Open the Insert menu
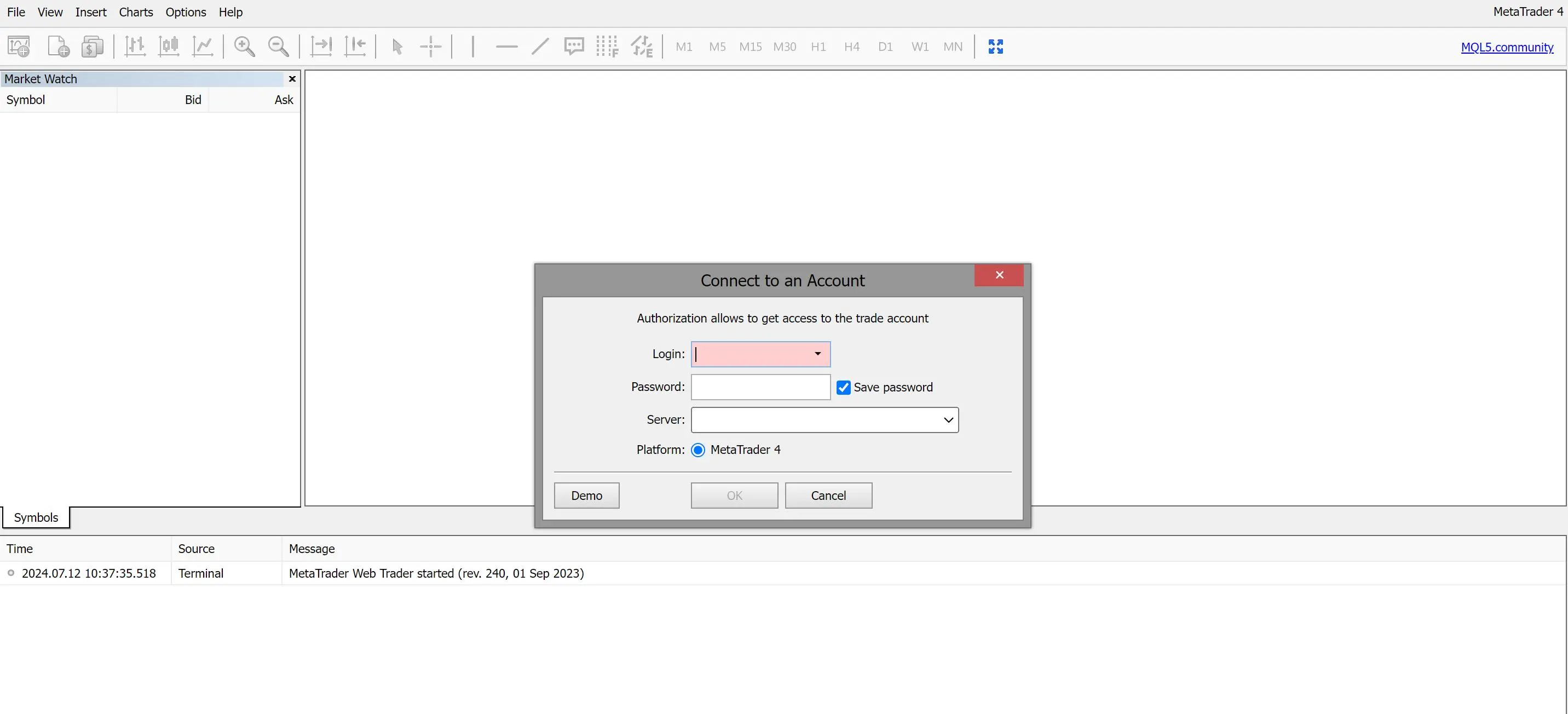Screen dimensions: 1568x714 coord(91,12)
